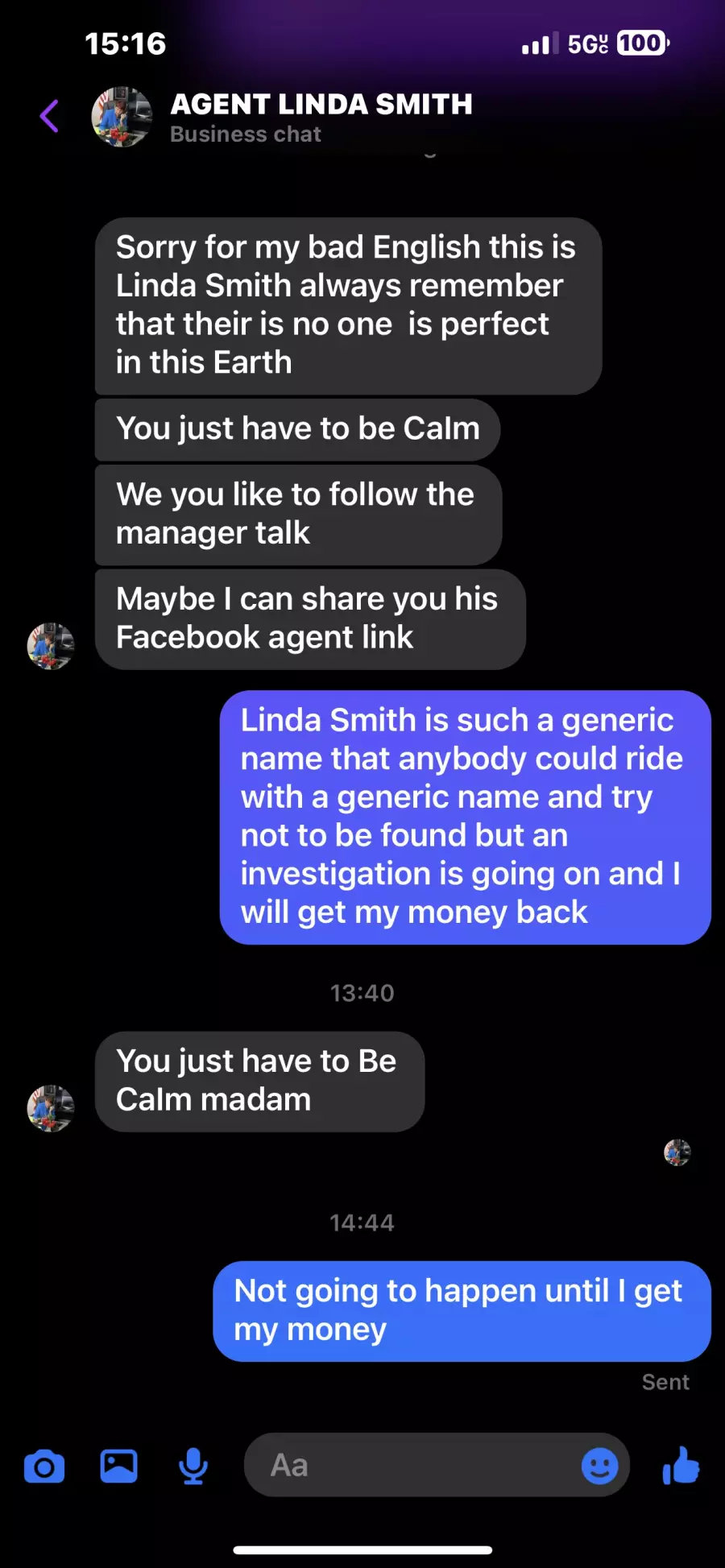The image size is (725, 1568).
Task: Tap the 'follow the manager talk' message
Action: 298,515
